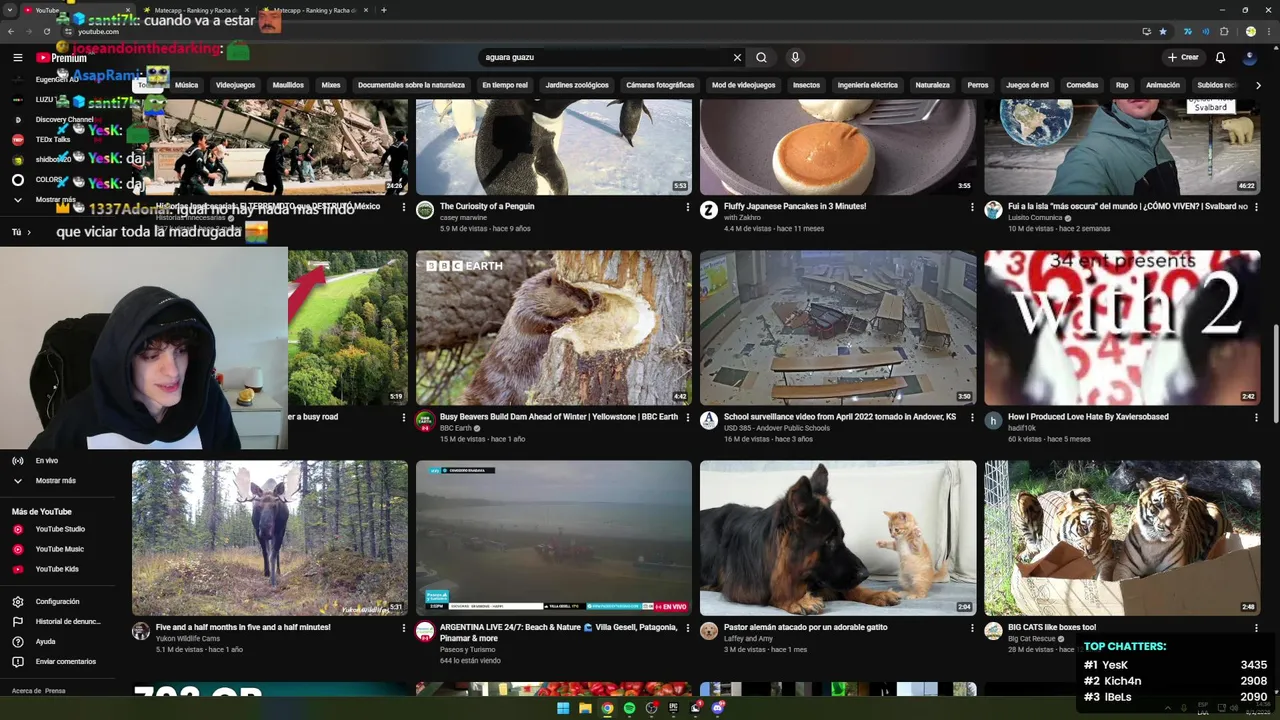Click the magnifying glass search button
This screenshot has width=1280, height=720.
(x=762, y=58)
